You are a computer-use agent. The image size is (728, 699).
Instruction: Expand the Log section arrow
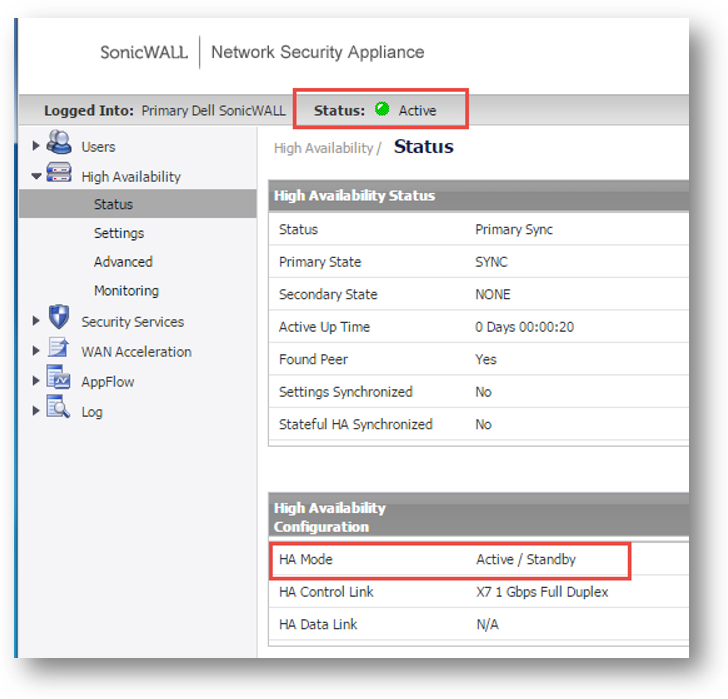tap(37, 411)
